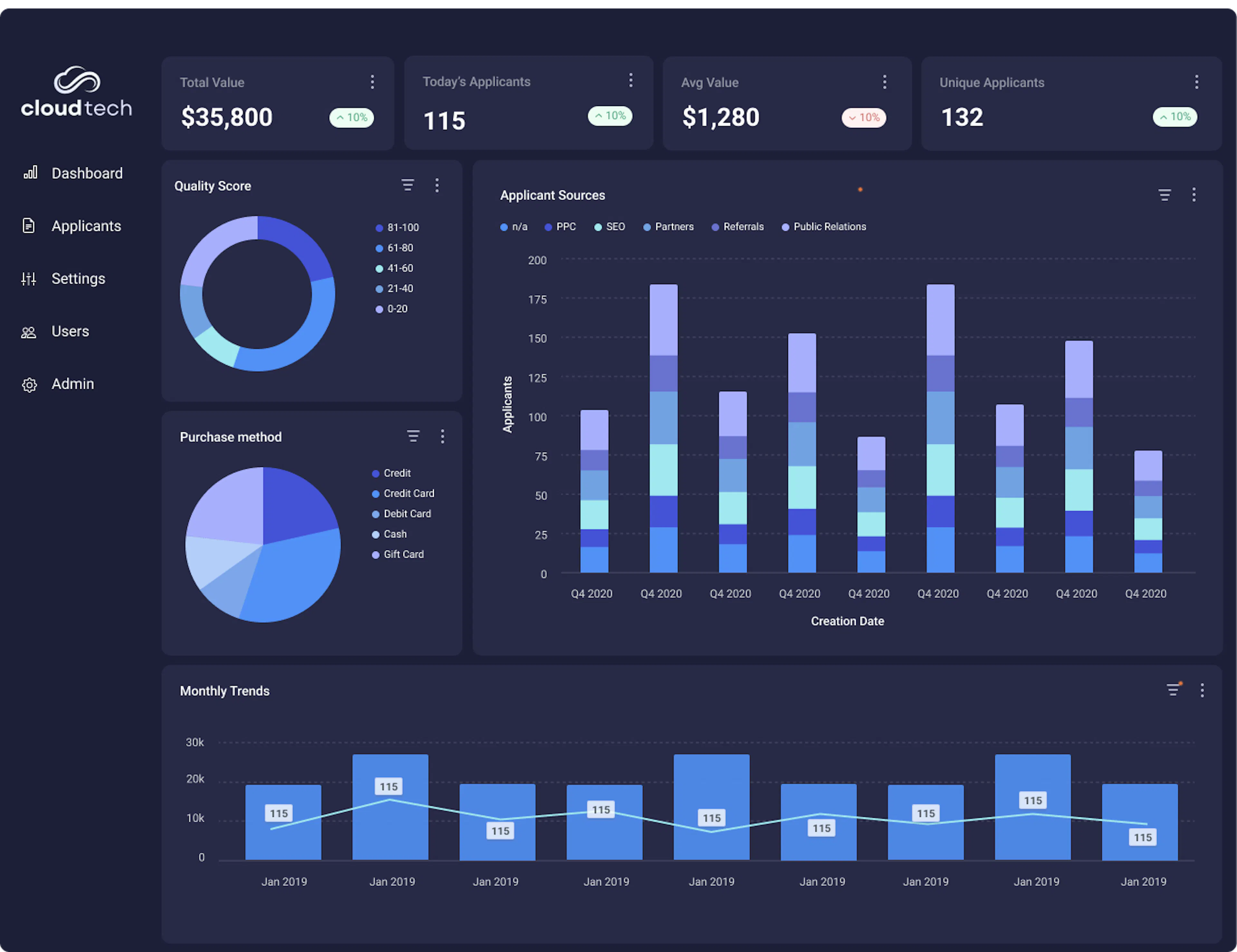The width and height of the screenshot is (1237, 952).
Task: Open the Dashboard bar-chart icon in sidebar
Action: pos(31,173)
